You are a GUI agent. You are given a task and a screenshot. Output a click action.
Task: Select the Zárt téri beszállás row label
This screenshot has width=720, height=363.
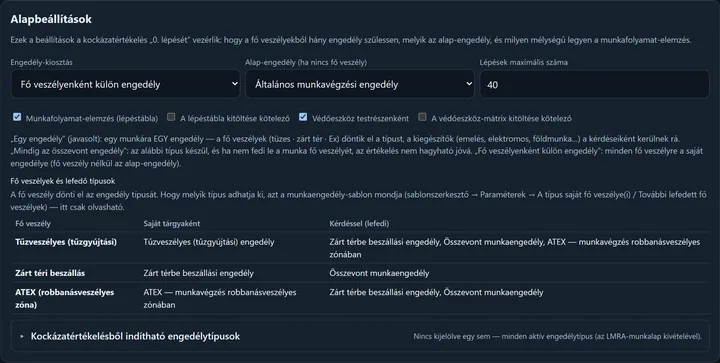click(x=50, y=273)
